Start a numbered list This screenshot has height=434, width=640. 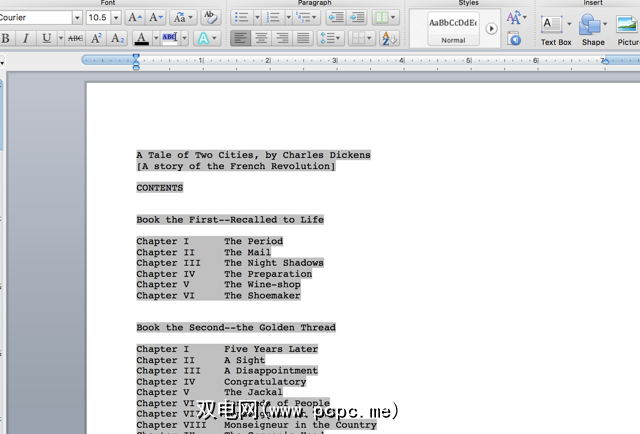273,18
